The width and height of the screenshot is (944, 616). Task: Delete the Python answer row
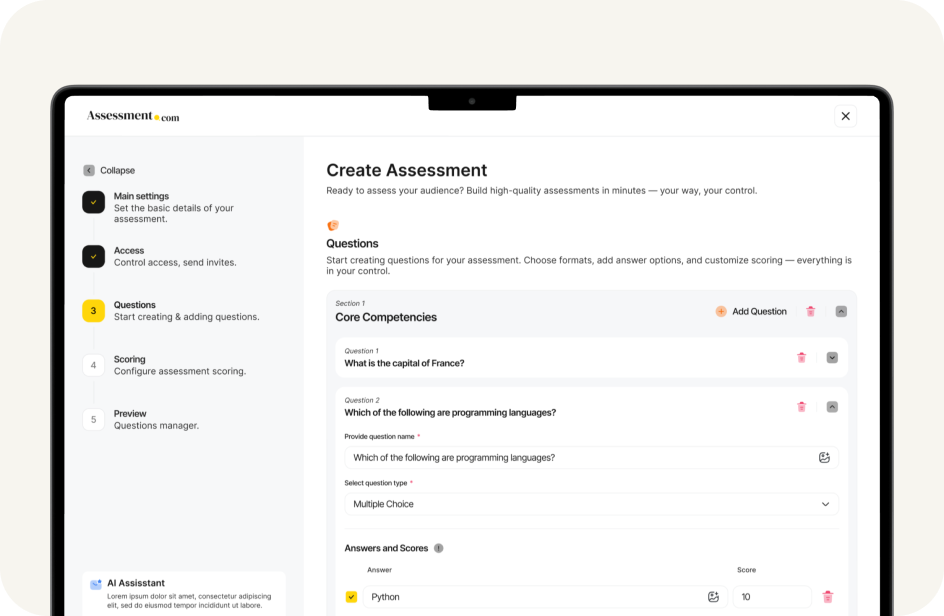[x=827, y=596]
